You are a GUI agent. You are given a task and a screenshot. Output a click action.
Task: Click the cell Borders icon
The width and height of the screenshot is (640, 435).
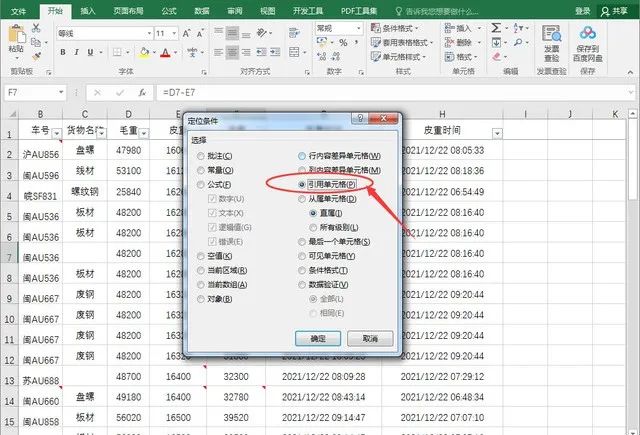pos(117,52)
